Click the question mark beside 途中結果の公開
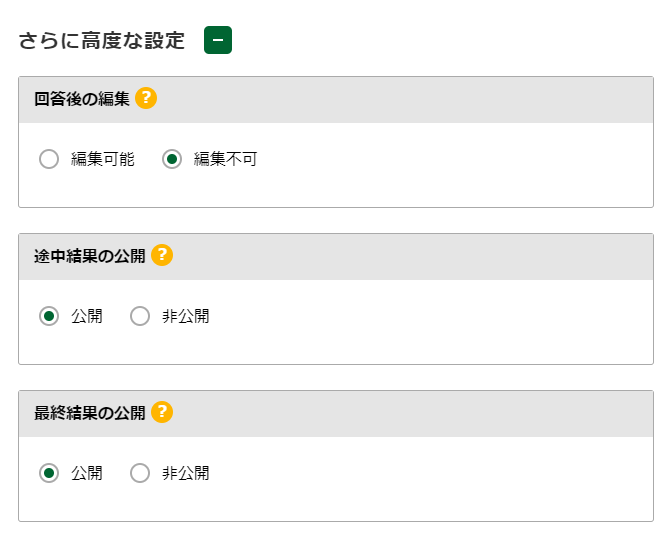The image size is (670, 546). [162, 255]
